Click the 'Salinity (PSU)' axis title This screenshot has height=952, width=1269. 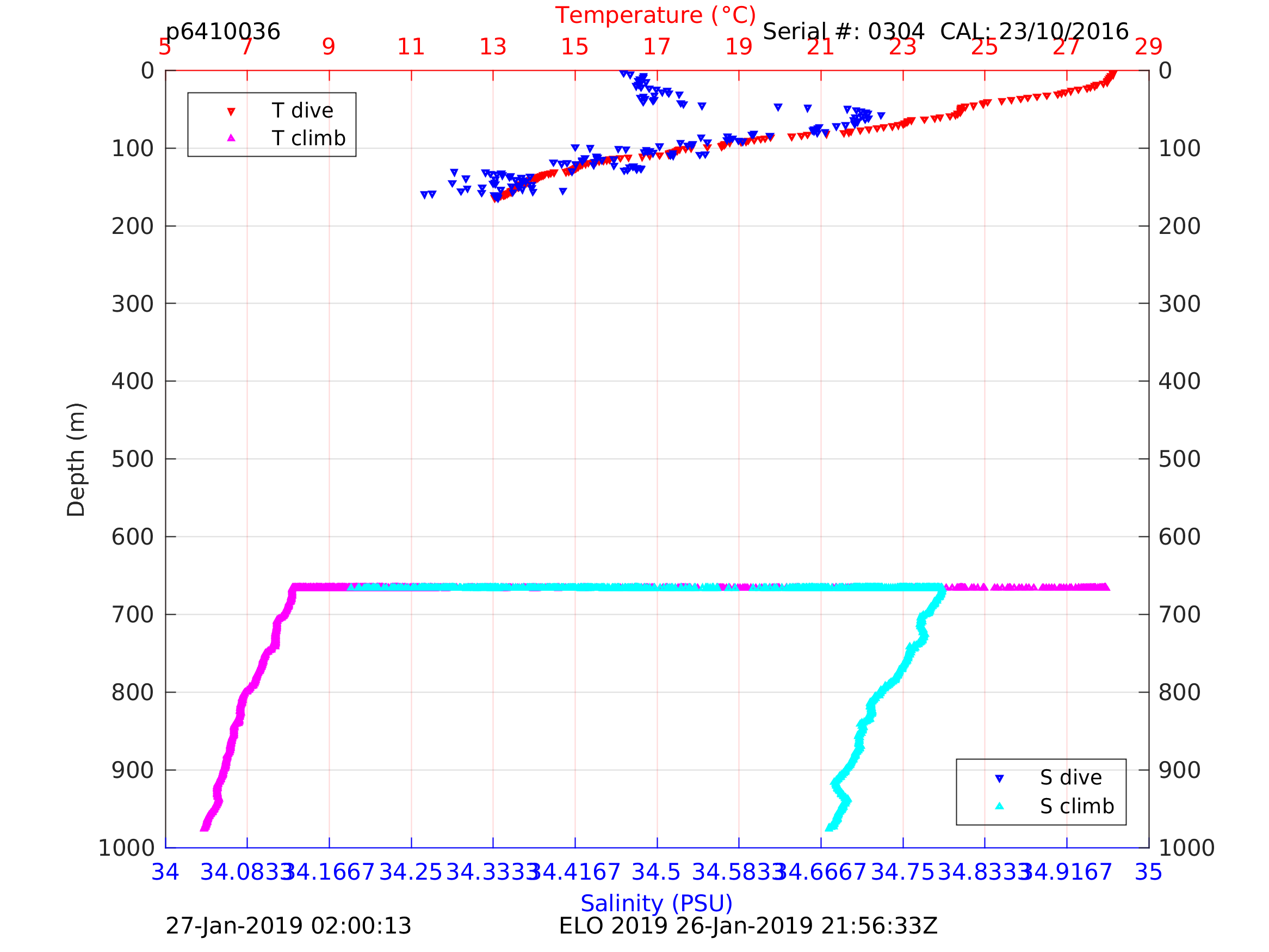coord(657,903)
